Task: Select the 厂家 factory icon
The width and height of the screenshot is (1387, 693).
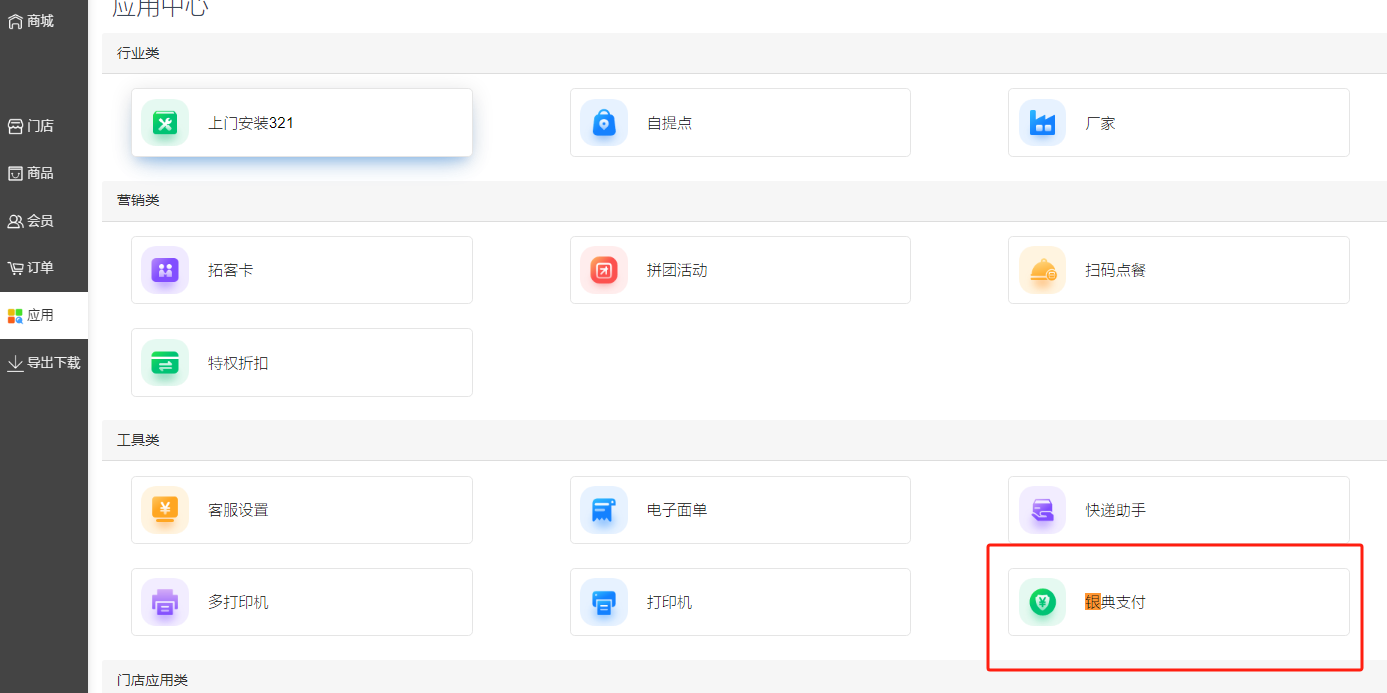Action: [1042, 123]
